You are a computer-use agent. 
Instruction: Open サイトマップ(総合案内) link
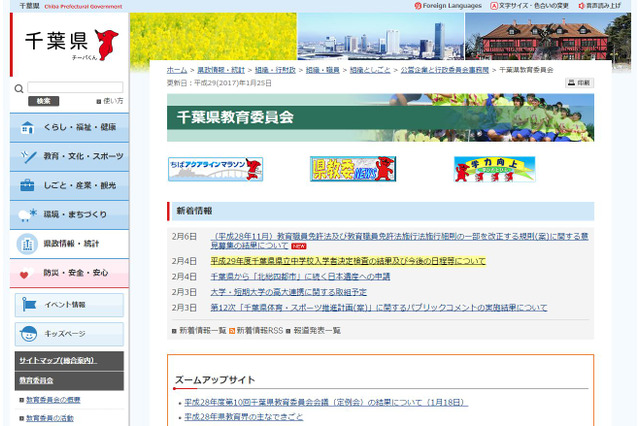pos(57,361)
